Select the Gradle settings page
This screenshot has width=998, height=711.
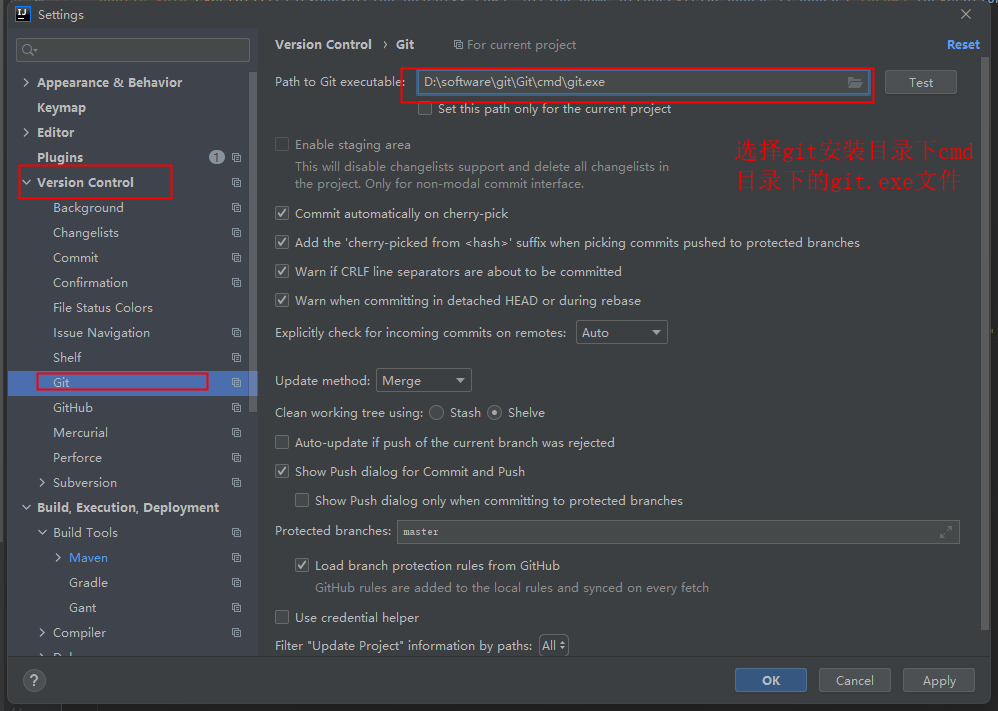[88, 582]
